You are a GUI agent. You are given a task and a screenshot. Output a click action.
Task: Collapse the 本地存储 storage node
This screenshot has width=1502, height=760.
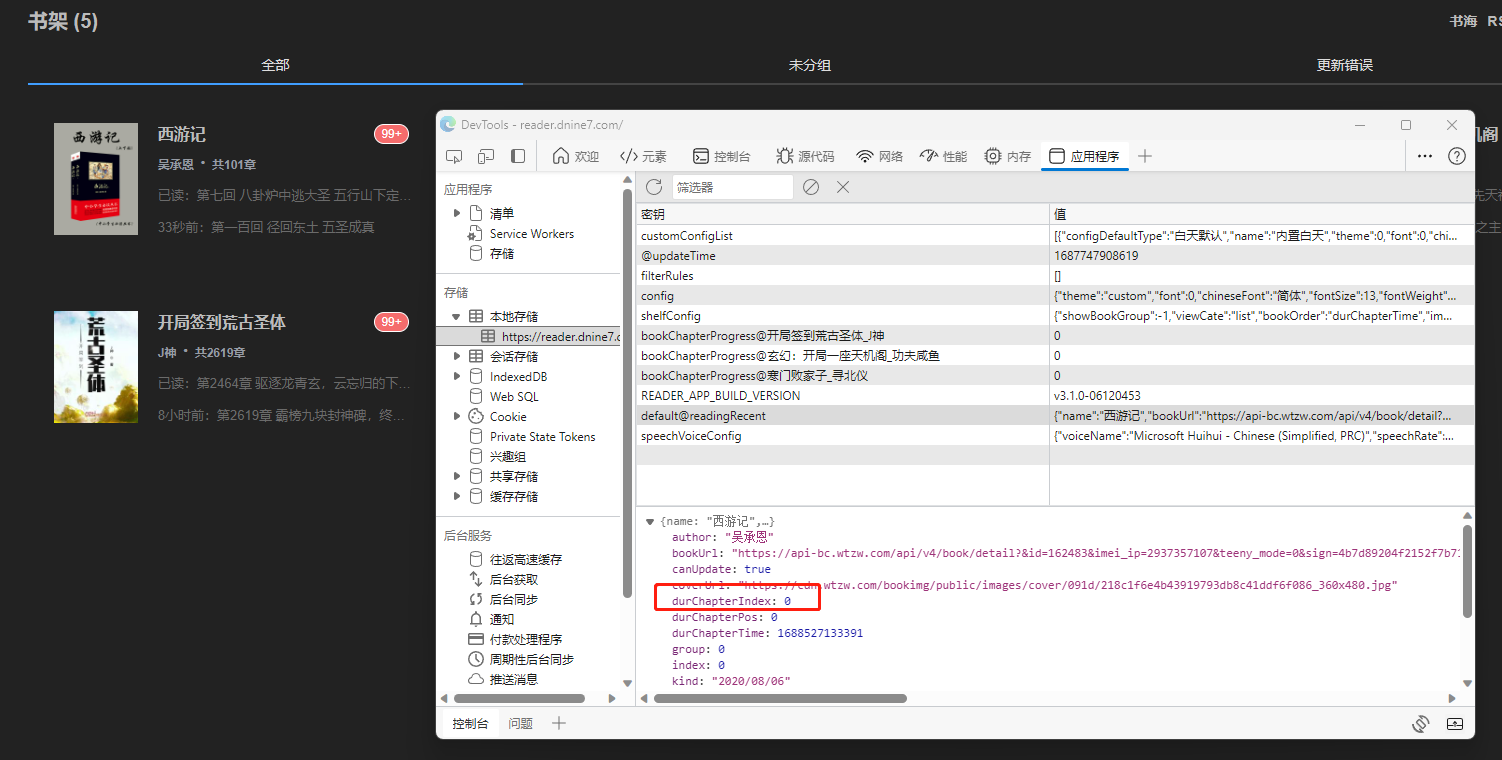(x=458, y=316)
